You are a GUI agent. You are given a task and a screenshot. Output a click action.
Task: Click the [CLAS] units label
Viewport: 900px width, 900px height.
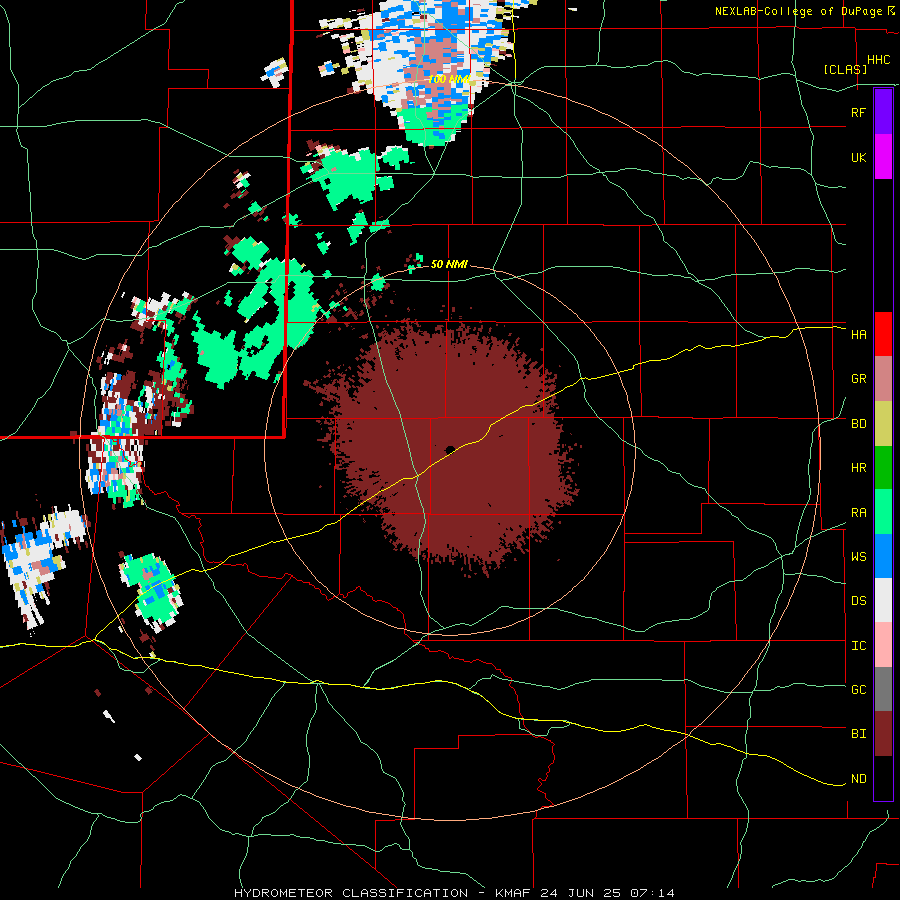point(845,70)
